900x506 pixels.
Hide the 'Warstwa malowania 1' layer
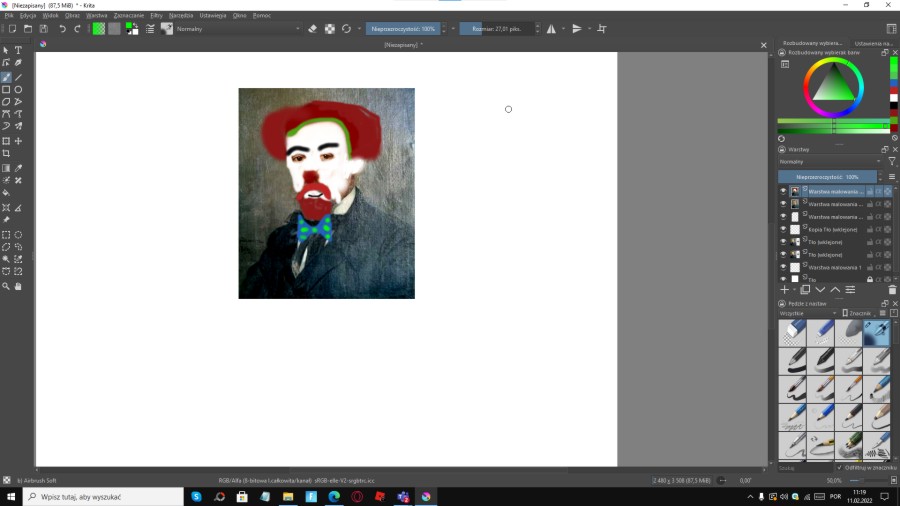783,267
